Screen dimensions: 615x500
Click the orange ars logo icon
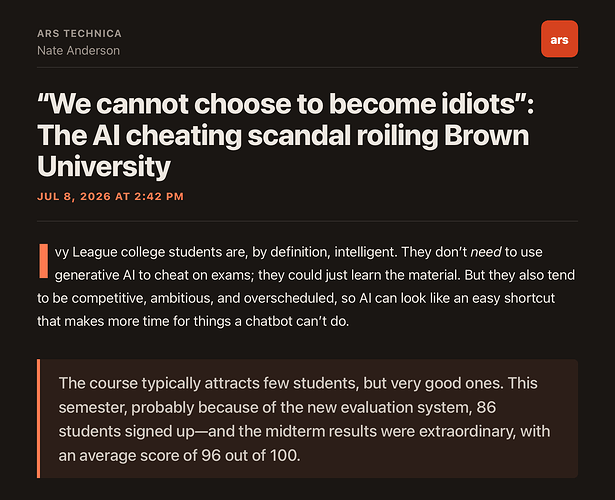559,39
